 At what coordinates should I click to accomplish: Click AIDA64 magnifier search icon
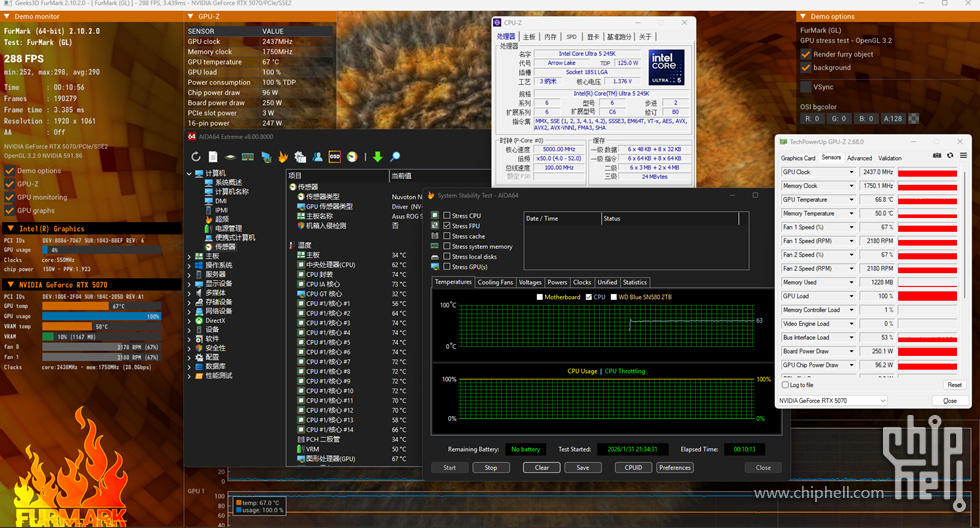395,157
